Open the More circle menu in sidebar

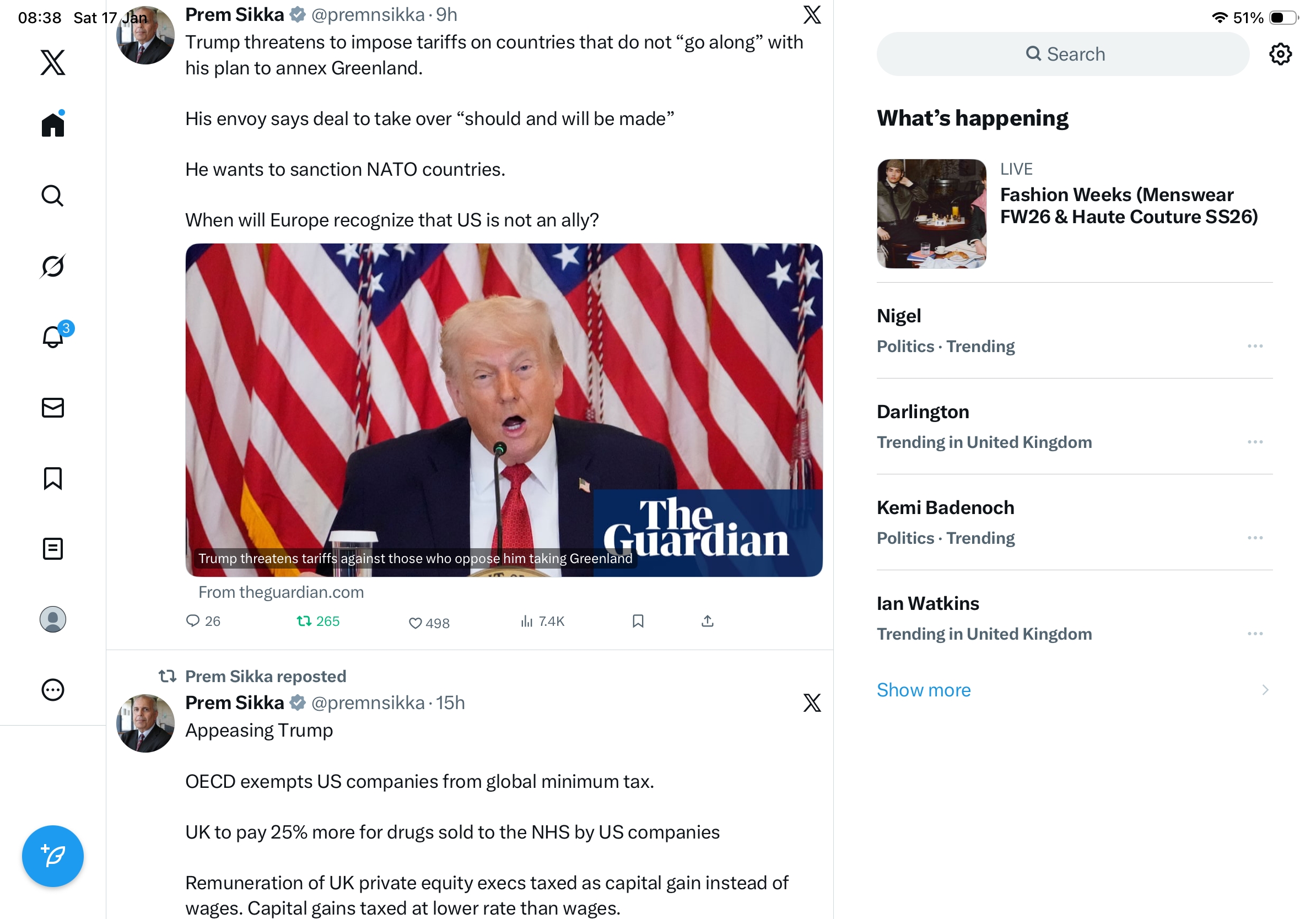point(53,690)
